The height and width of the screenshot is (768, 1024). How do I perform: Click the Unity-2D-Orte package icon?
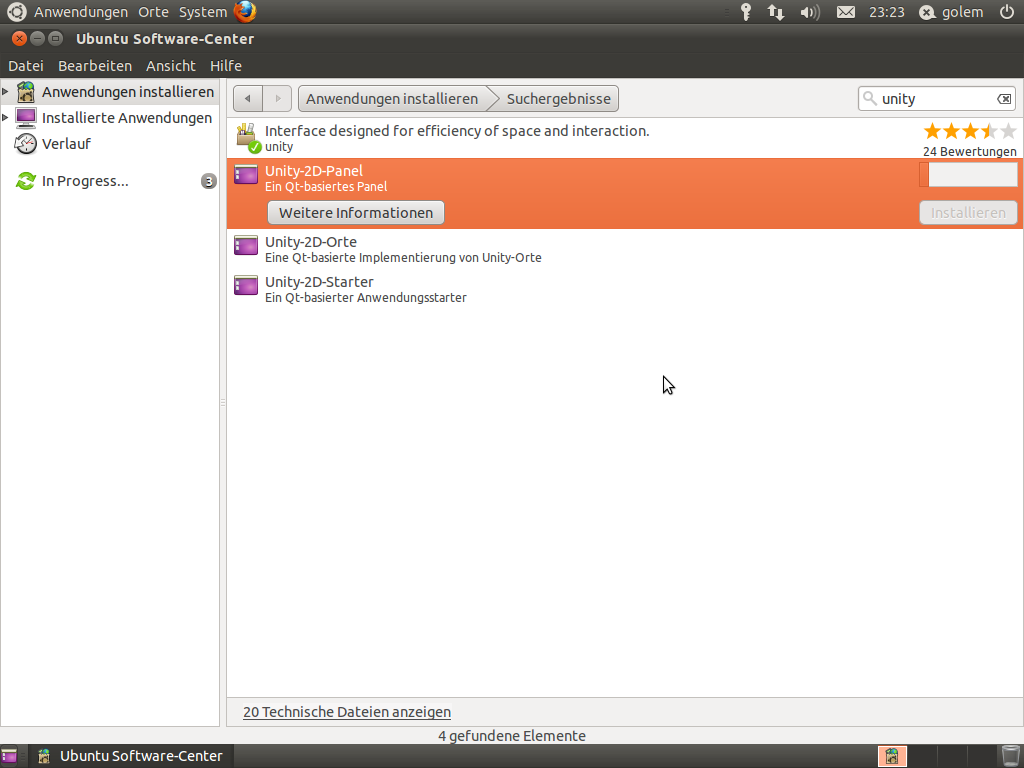click(x=245, y=246)
